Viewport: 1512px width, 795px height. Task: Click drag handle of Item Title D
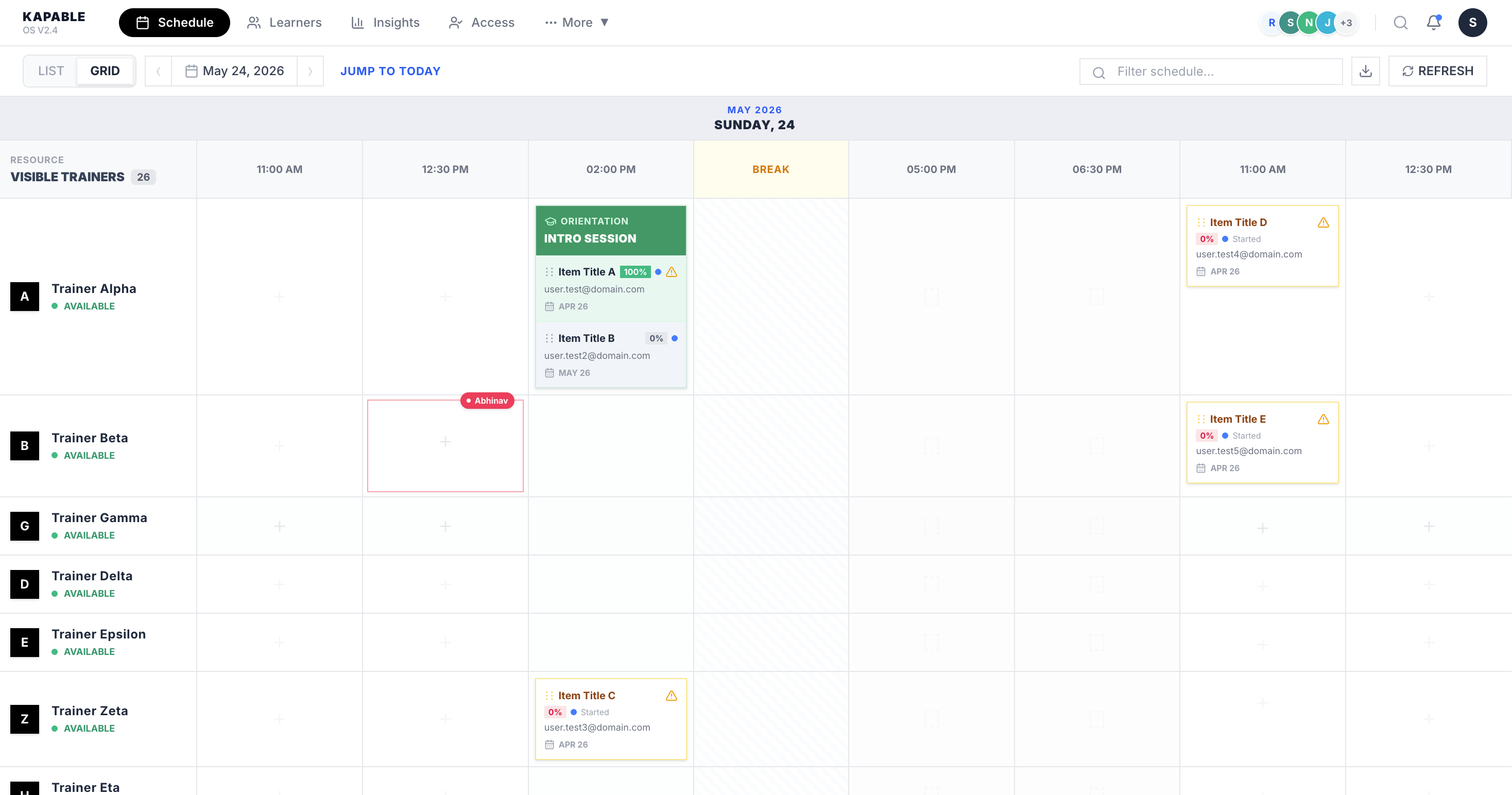(x=1201, y=222)
